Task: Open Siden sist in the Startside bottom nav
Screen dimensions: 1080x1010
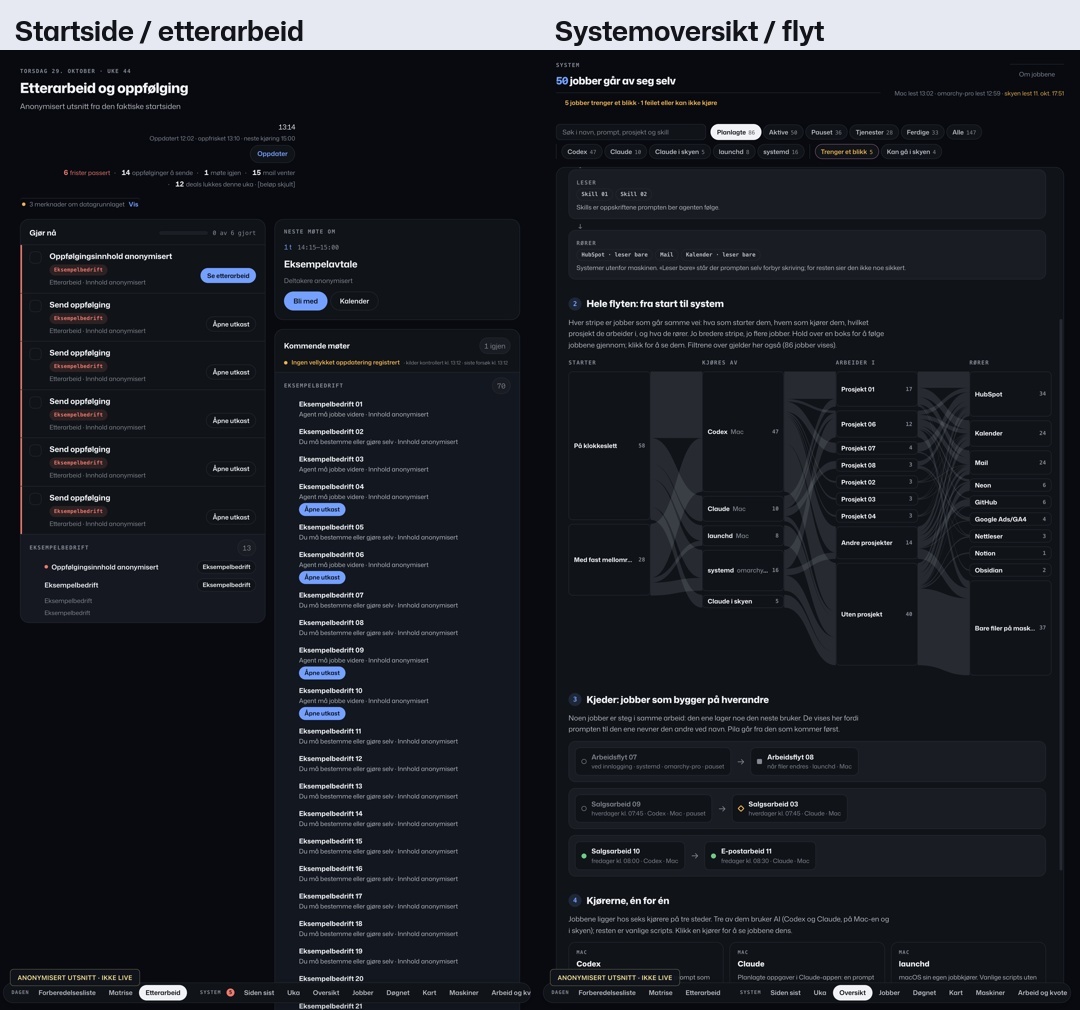Action: [x=259, y=993]
